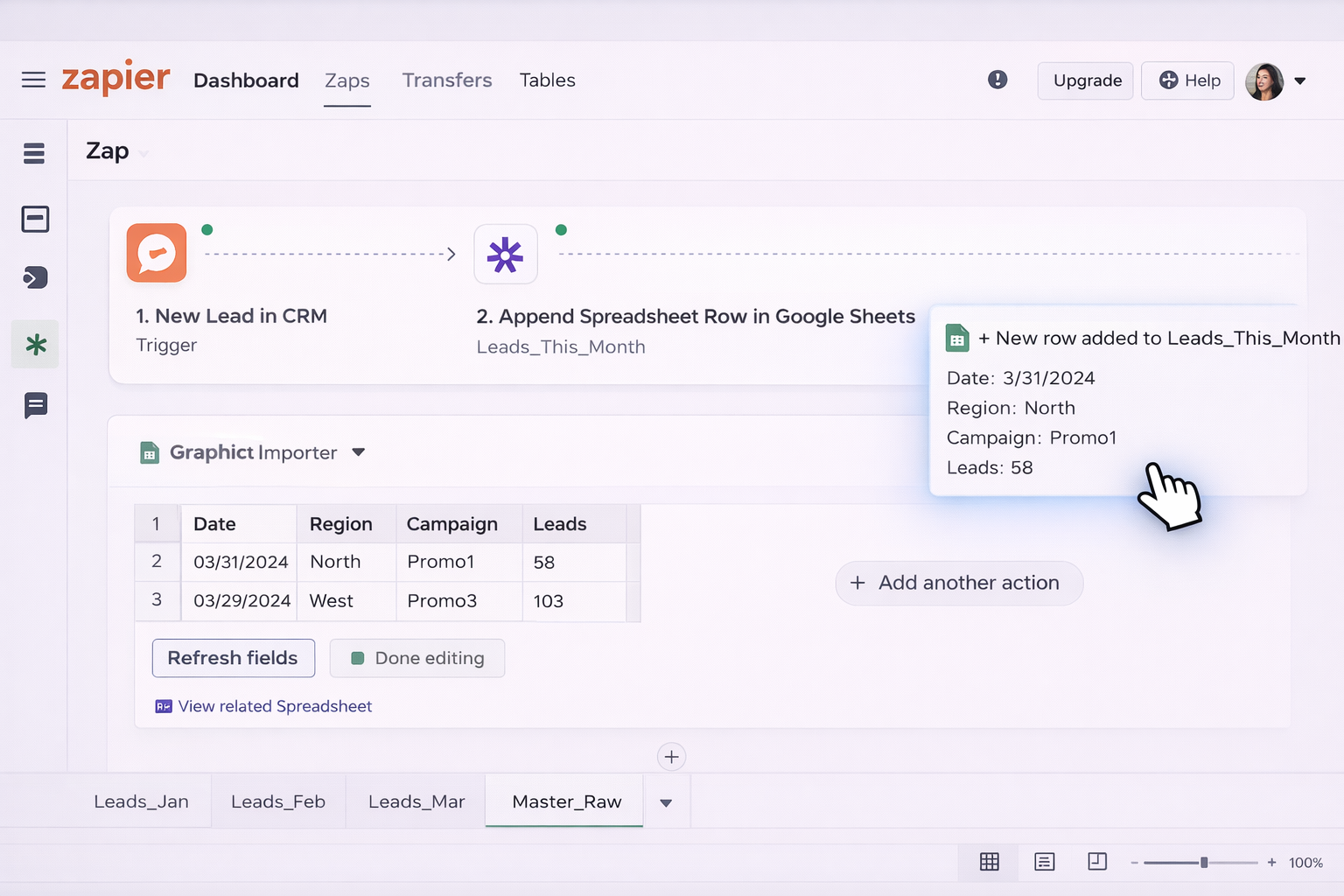Select the Leads_Feb sheet tab
The height and width of the screenshot is (896, 1344).
coord(278,801)
